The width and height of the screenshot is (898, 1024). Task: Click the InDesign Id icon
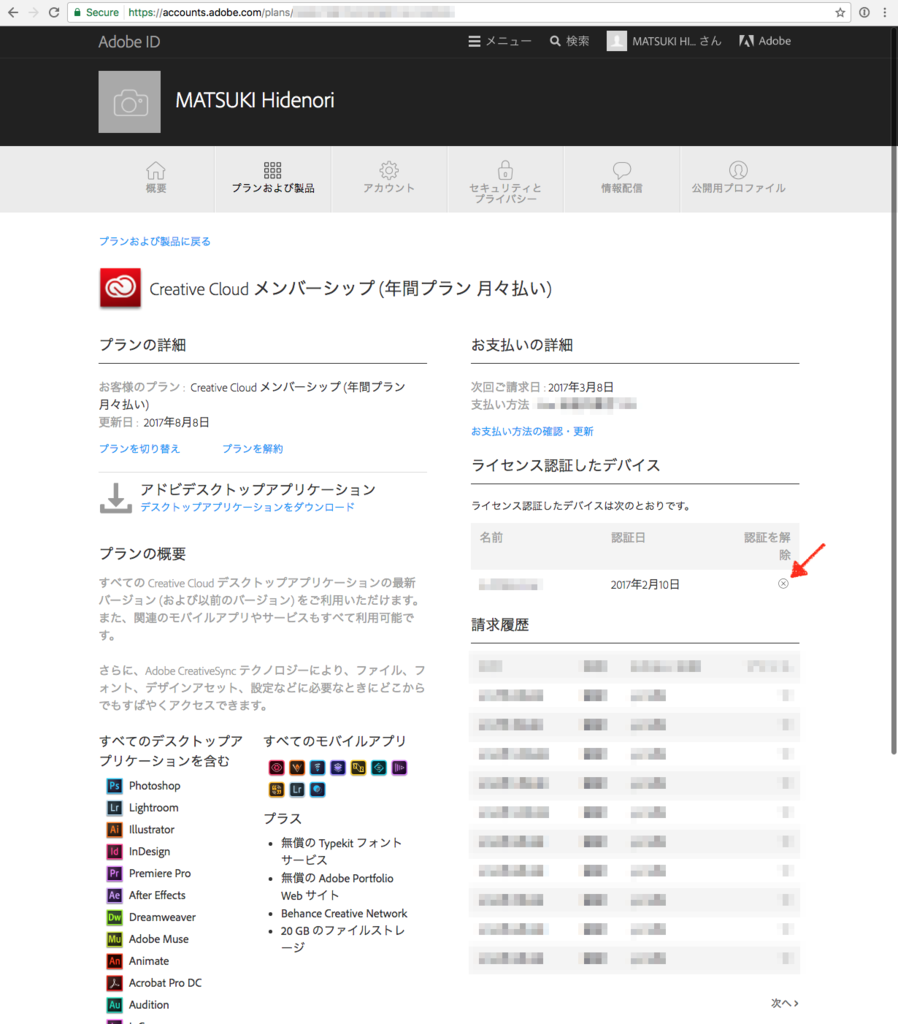pyautogui.click(x=114, y=852)
